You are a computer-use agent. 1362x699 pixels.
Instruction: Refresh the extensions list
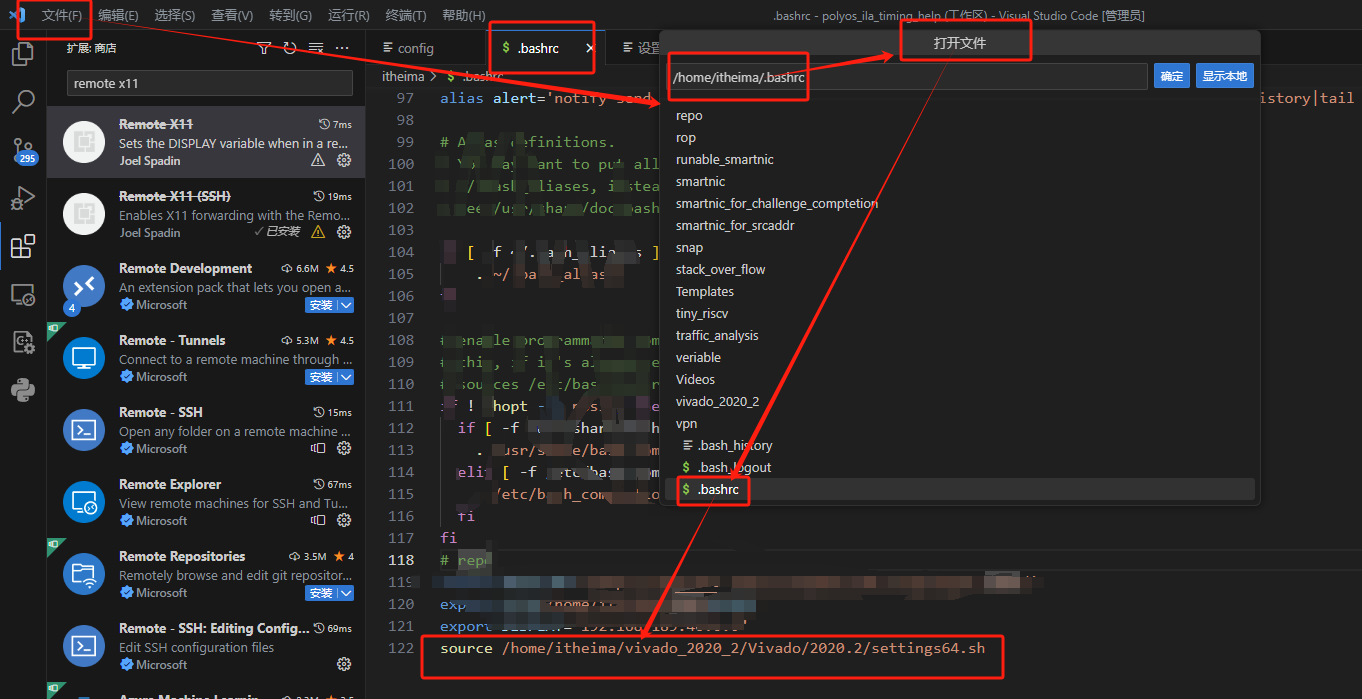pyautogui.click(x=290, y=48)
